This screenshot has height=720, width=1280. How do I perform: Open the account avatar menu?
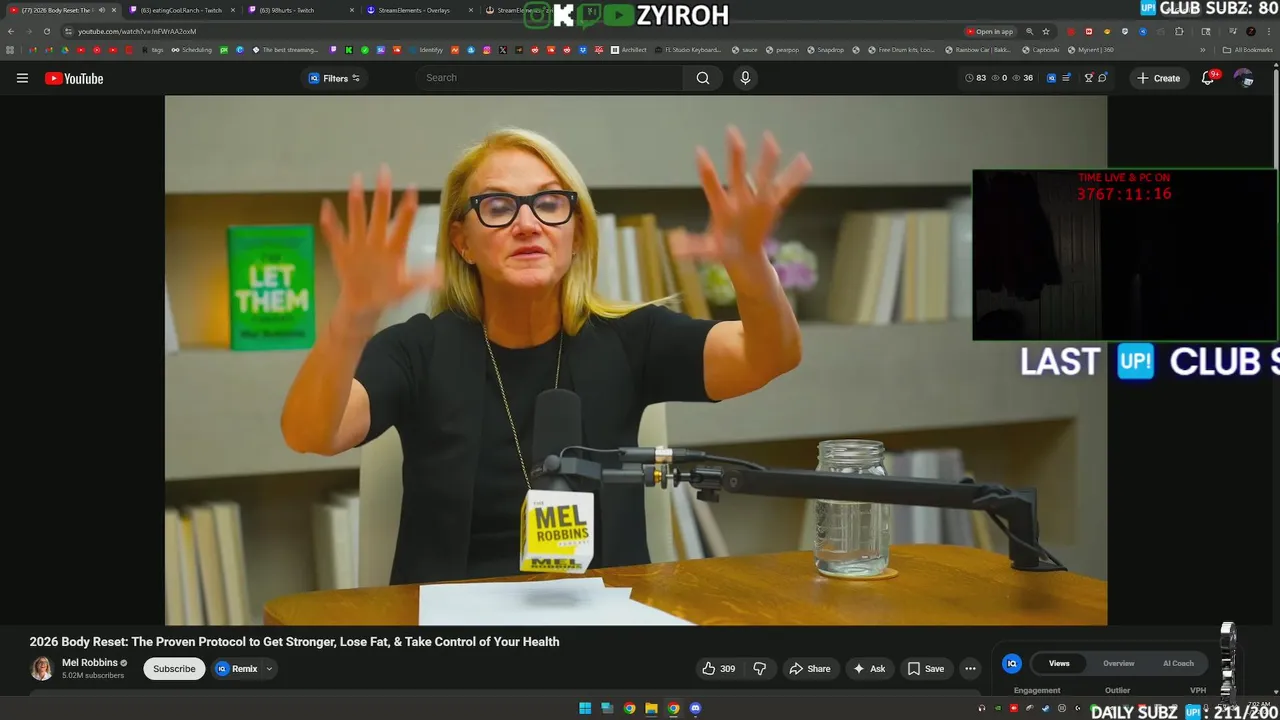(x=1243, y=78)
